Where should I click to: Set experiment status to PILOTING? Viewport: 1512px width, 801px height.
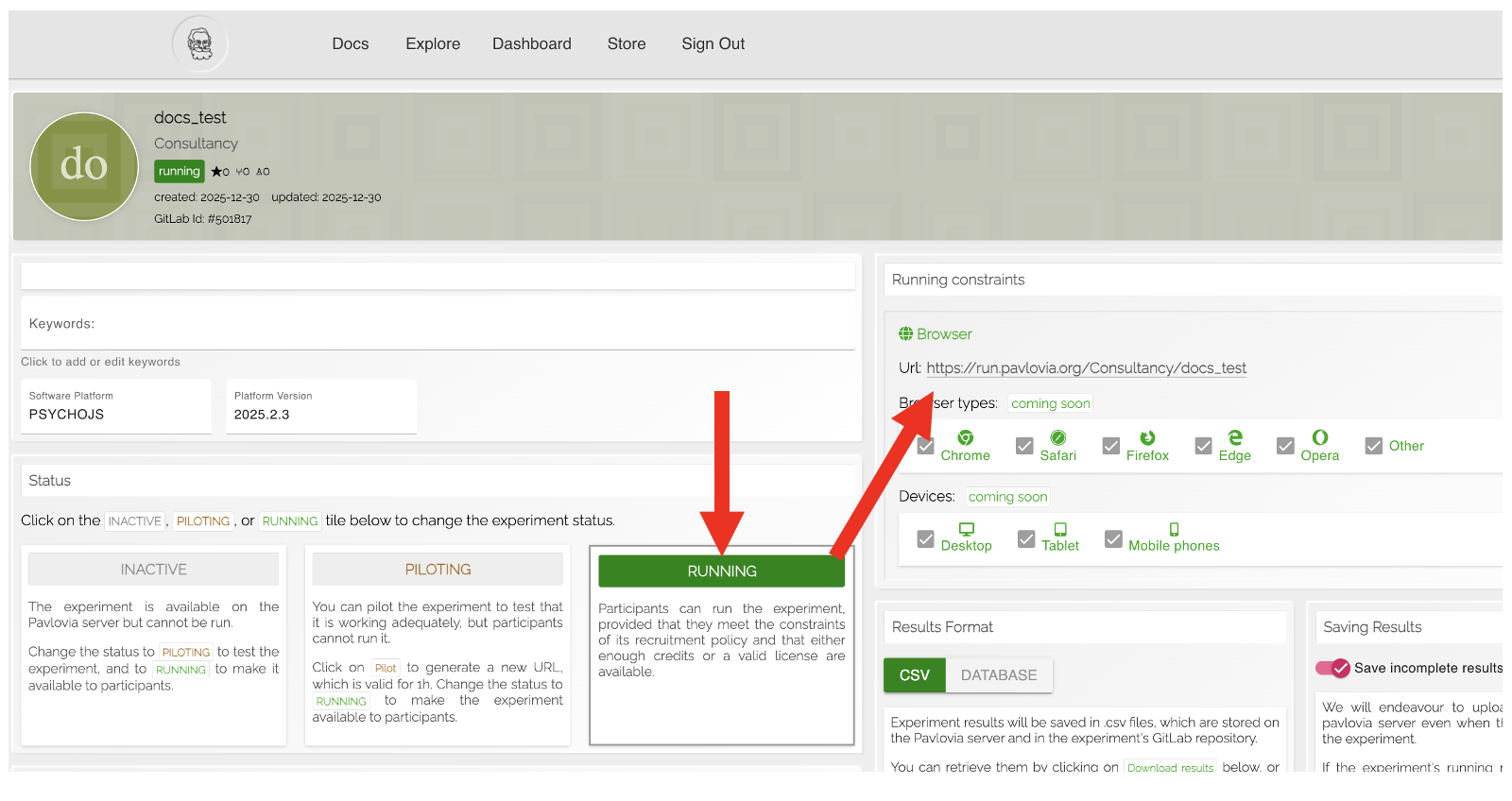[438, 570]
